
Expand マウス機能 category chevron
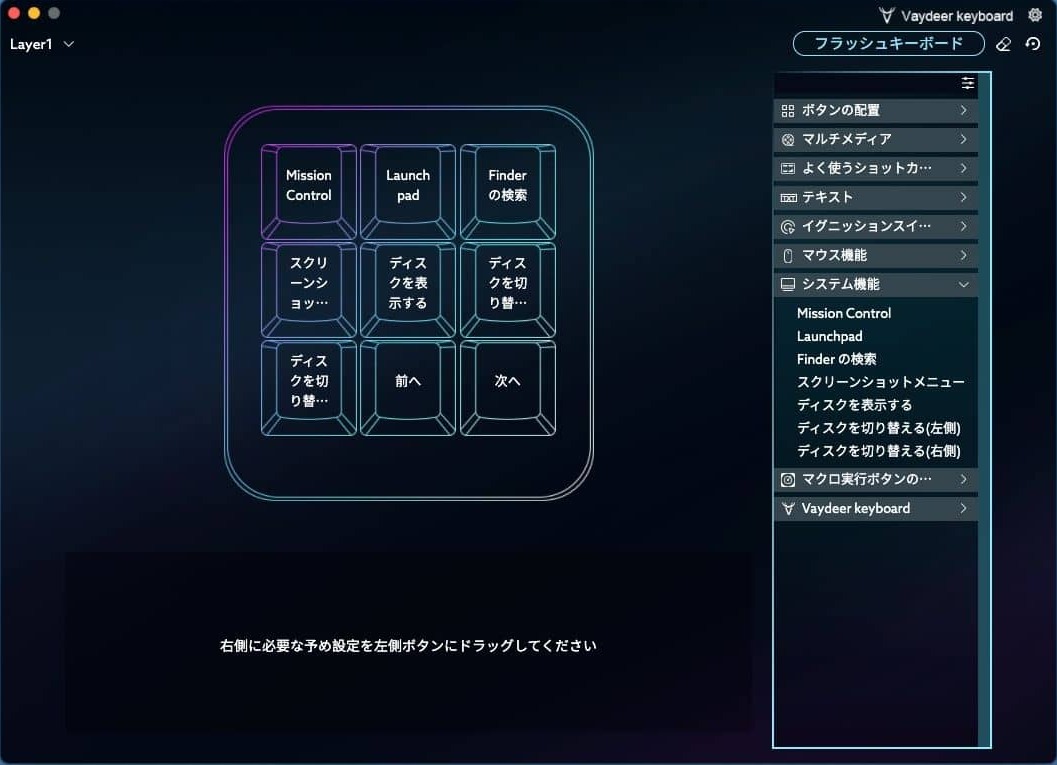963,255
